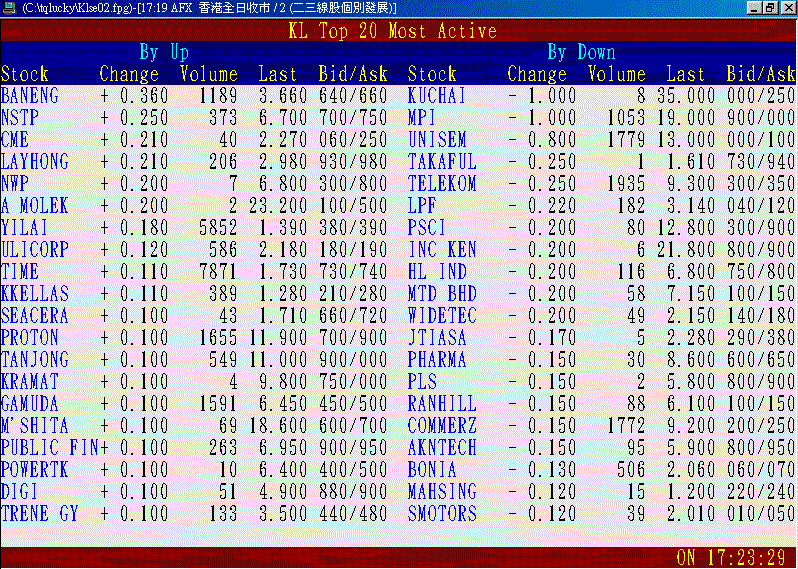
Task: Click KUCHAI's last price 35.000
Action: click(686, 96)
